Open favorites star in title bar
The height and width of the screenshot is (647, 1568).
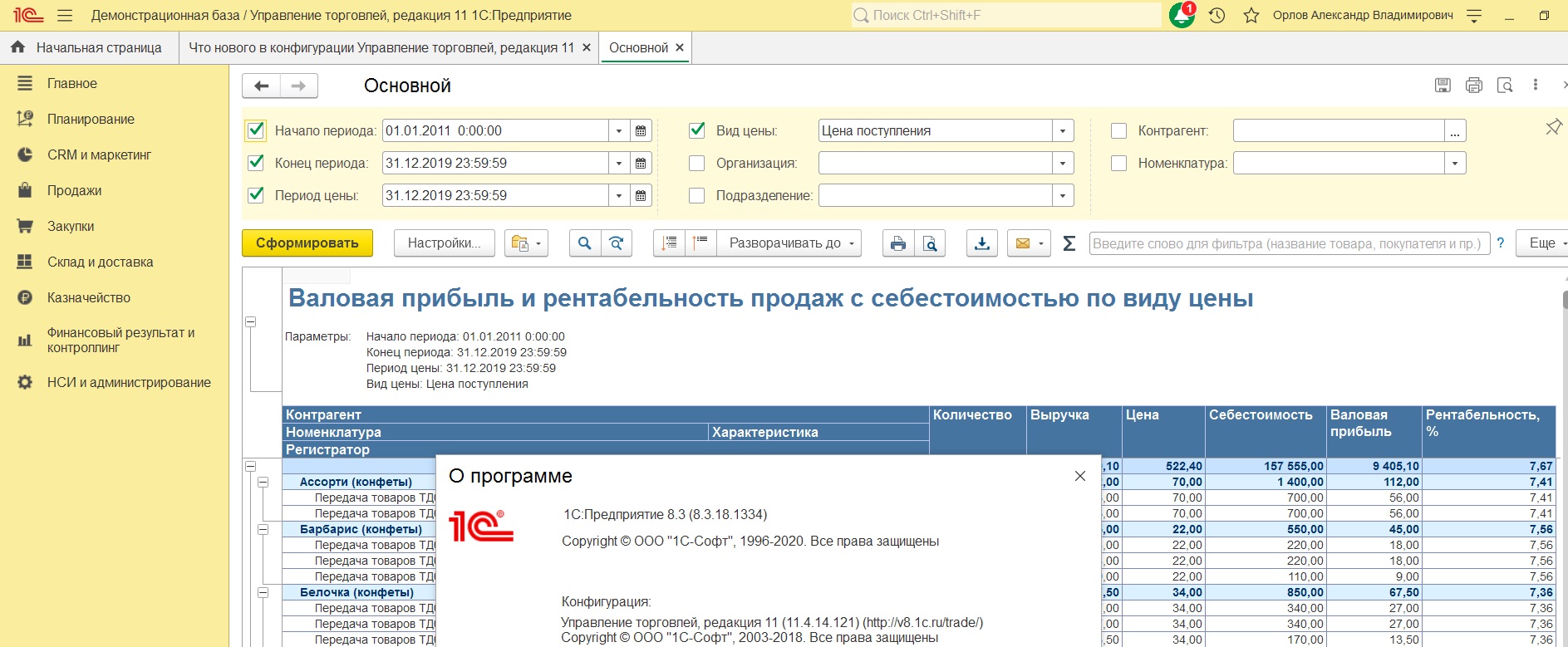click(x=1251, y=16)
